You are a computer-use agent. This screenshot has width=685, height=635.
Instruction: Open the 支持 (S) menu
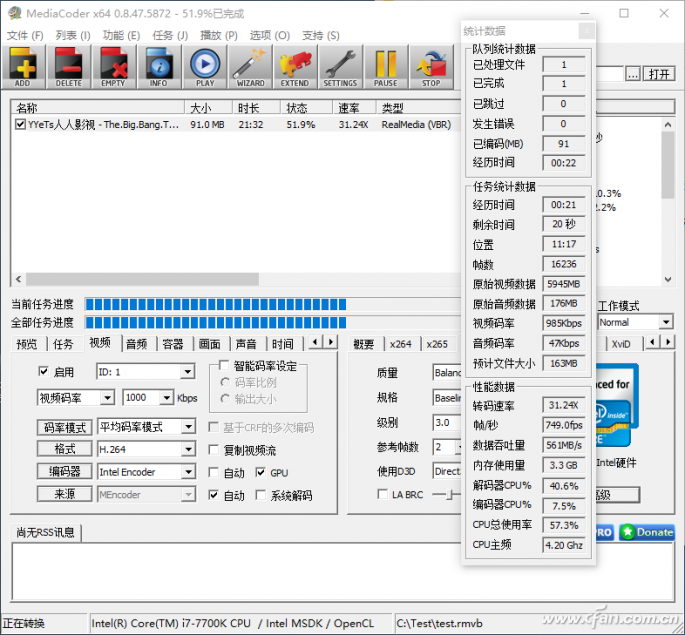click(321, 35)
